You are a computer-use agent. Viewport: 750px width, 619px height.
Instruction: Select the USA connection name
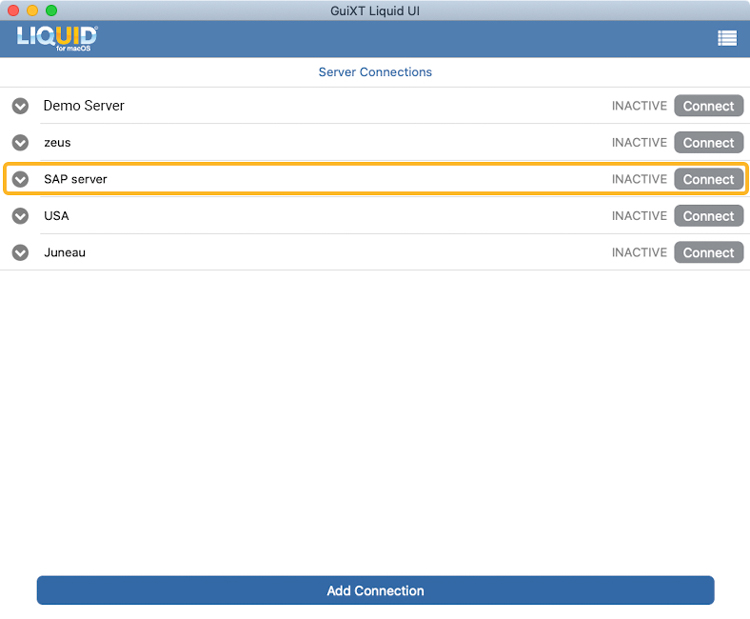(56, 216)
